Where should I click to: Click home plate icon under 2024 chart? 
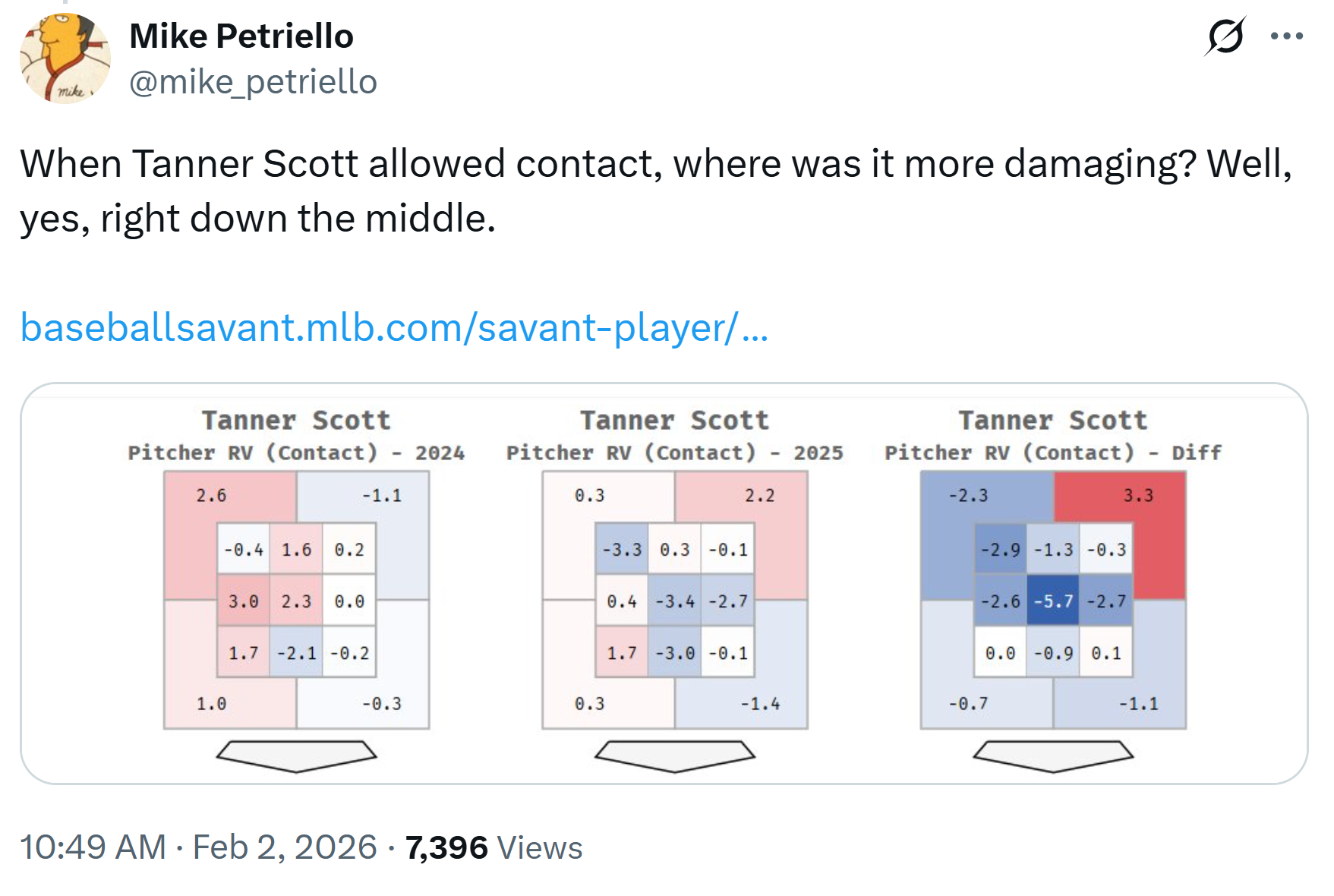pos(296,756)
